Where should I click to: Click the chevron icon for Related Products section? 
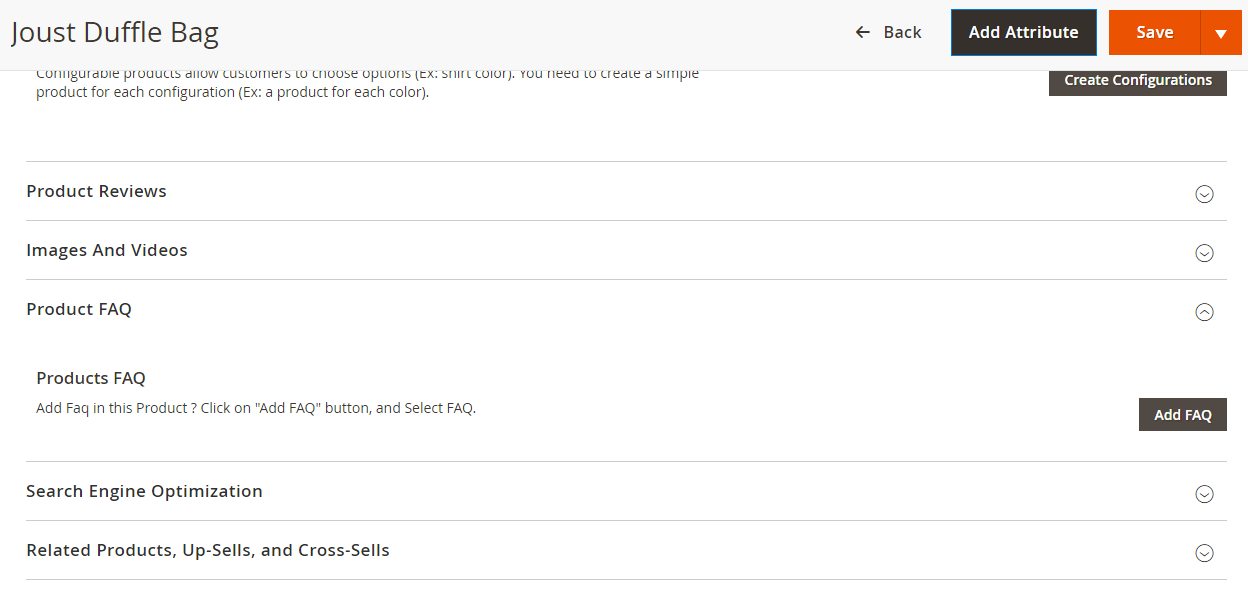1204,553
